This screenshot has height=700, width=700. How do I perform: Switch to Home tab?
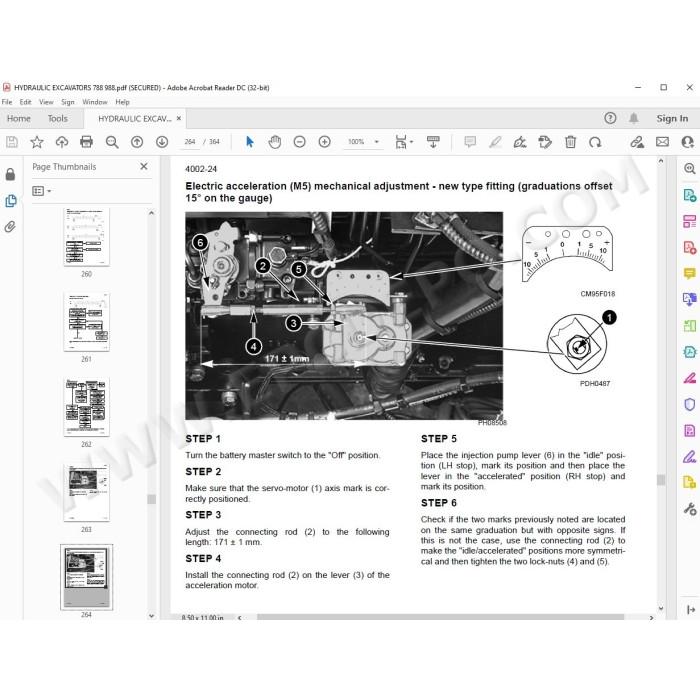tap(19, 118)
